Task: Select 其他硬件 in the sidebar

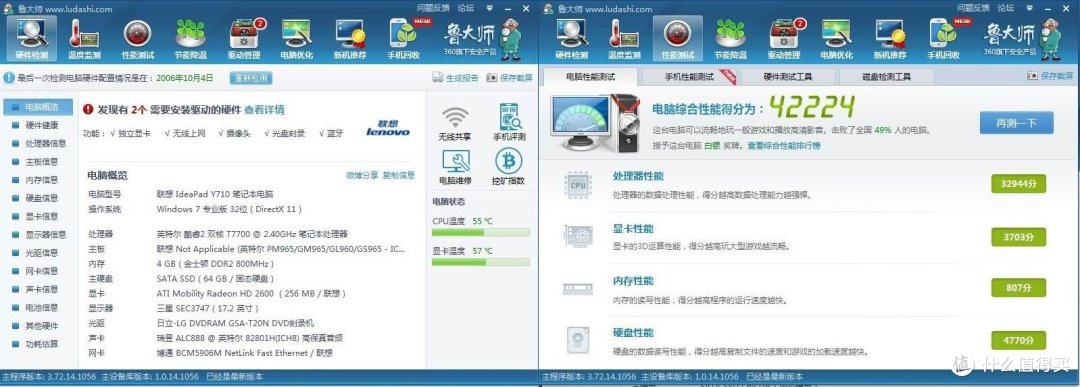Action: click(39, 326)
